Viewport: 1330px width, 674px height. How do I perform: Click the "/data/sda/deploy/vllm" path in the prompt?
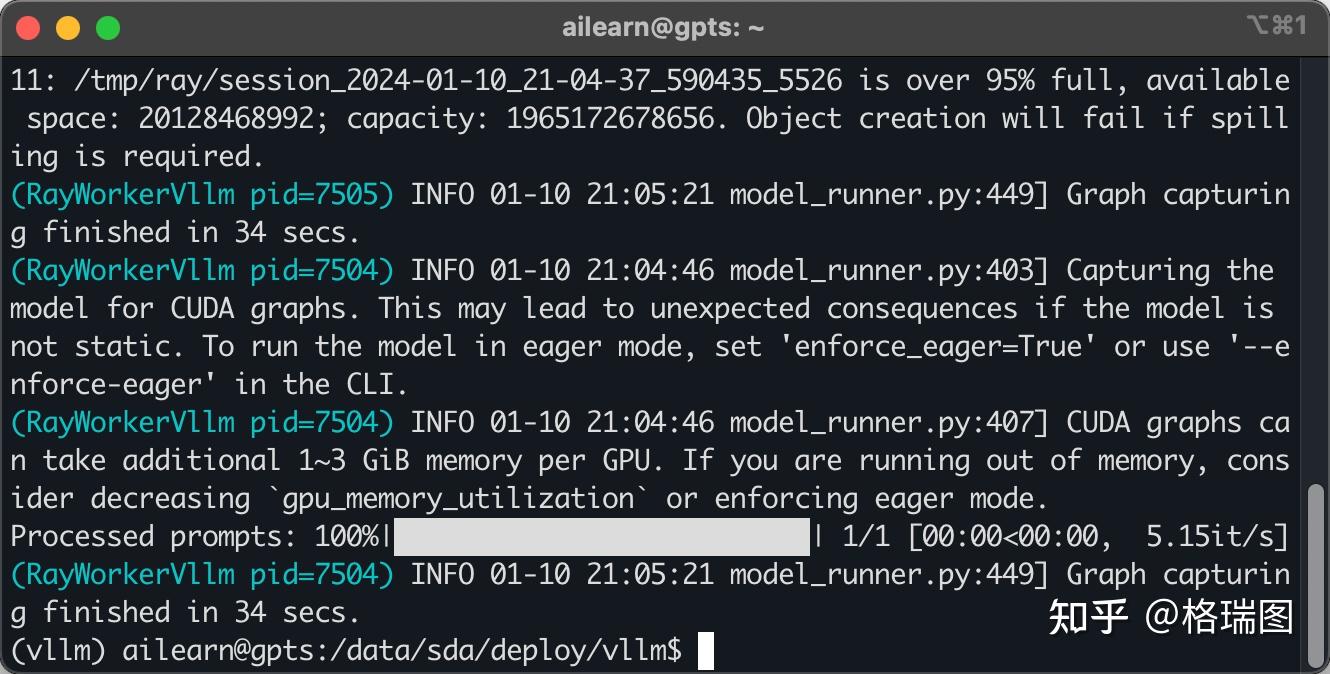500,651
